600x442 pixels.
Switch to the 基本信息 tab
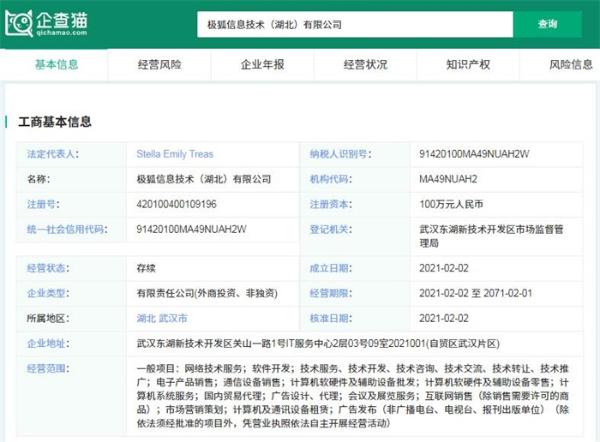tap(57, 65)
